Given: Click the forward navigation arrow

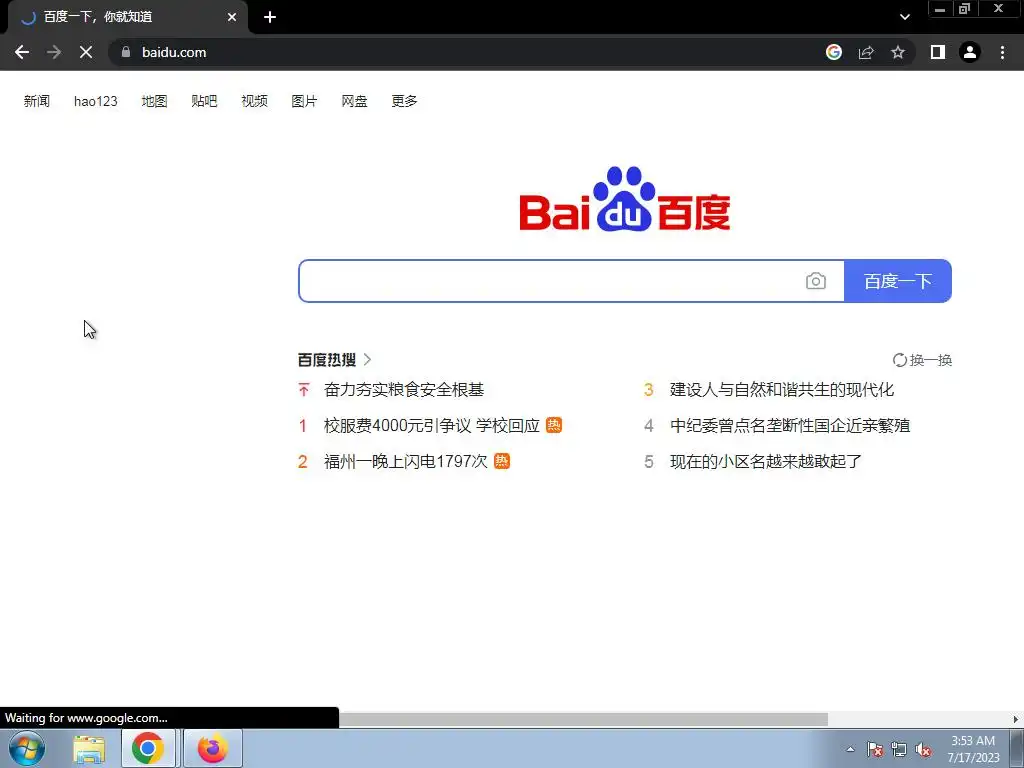Looking at the screenshot, I should point(54,52).
